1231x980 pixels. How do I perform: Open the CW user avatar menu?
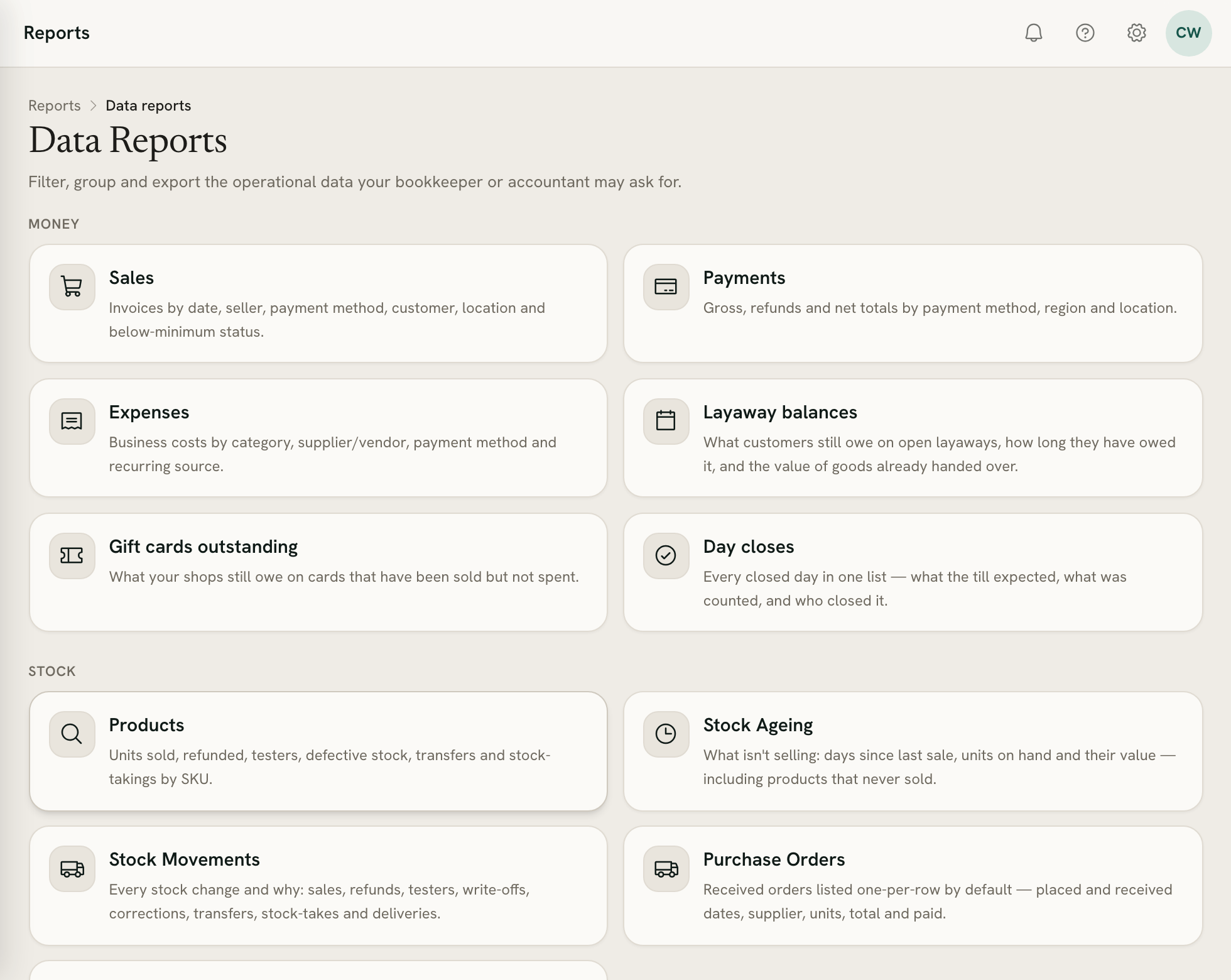[1188, 33]
